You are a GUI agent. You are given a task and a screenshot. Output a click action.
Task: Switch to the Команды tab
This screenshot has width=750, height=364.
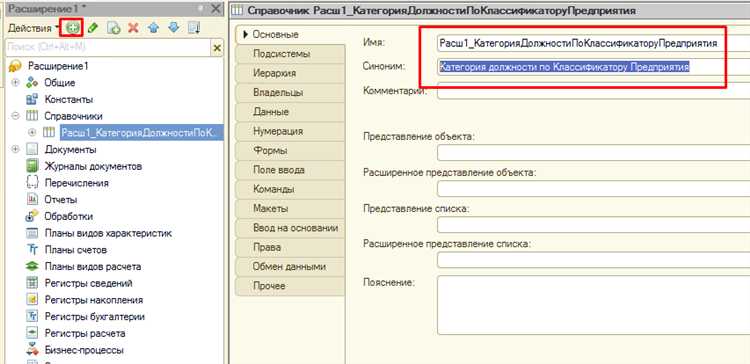coord(290,189)
